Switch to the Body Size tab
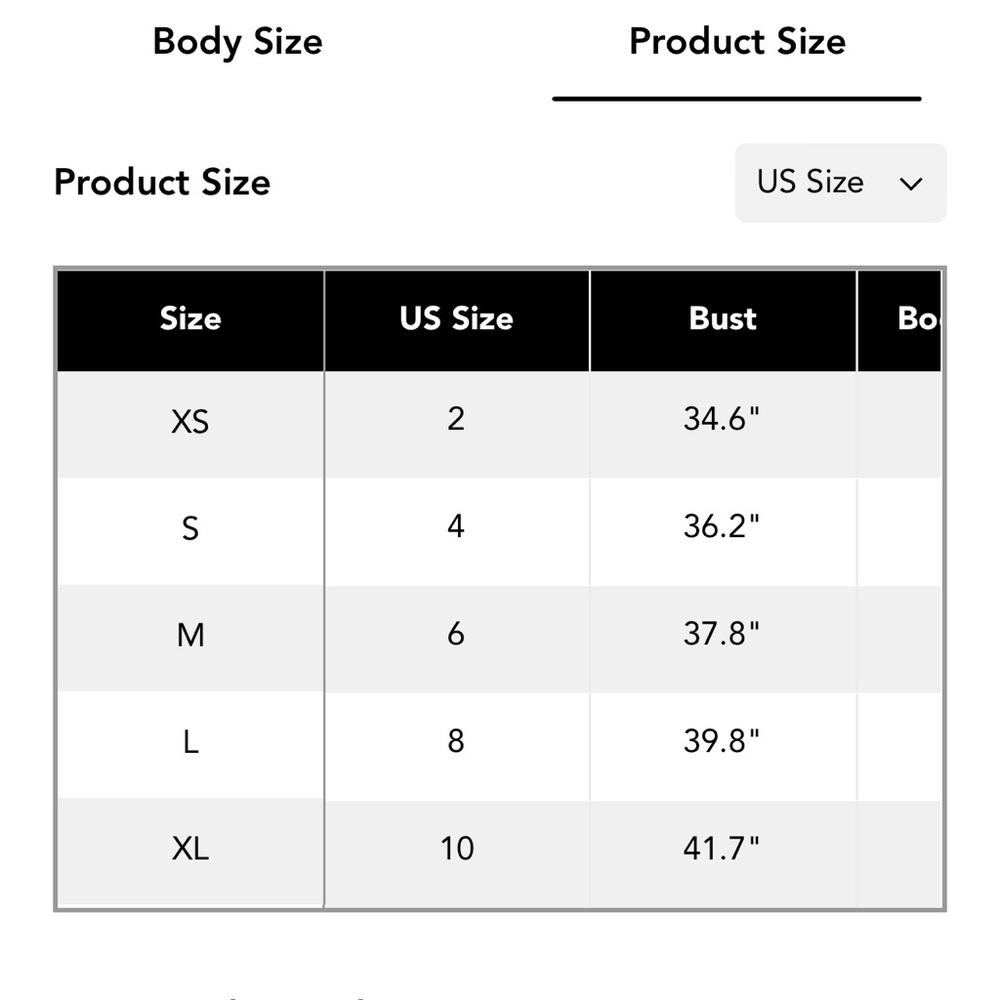The image size is (1000, 1000). click(x=237, y=42)
